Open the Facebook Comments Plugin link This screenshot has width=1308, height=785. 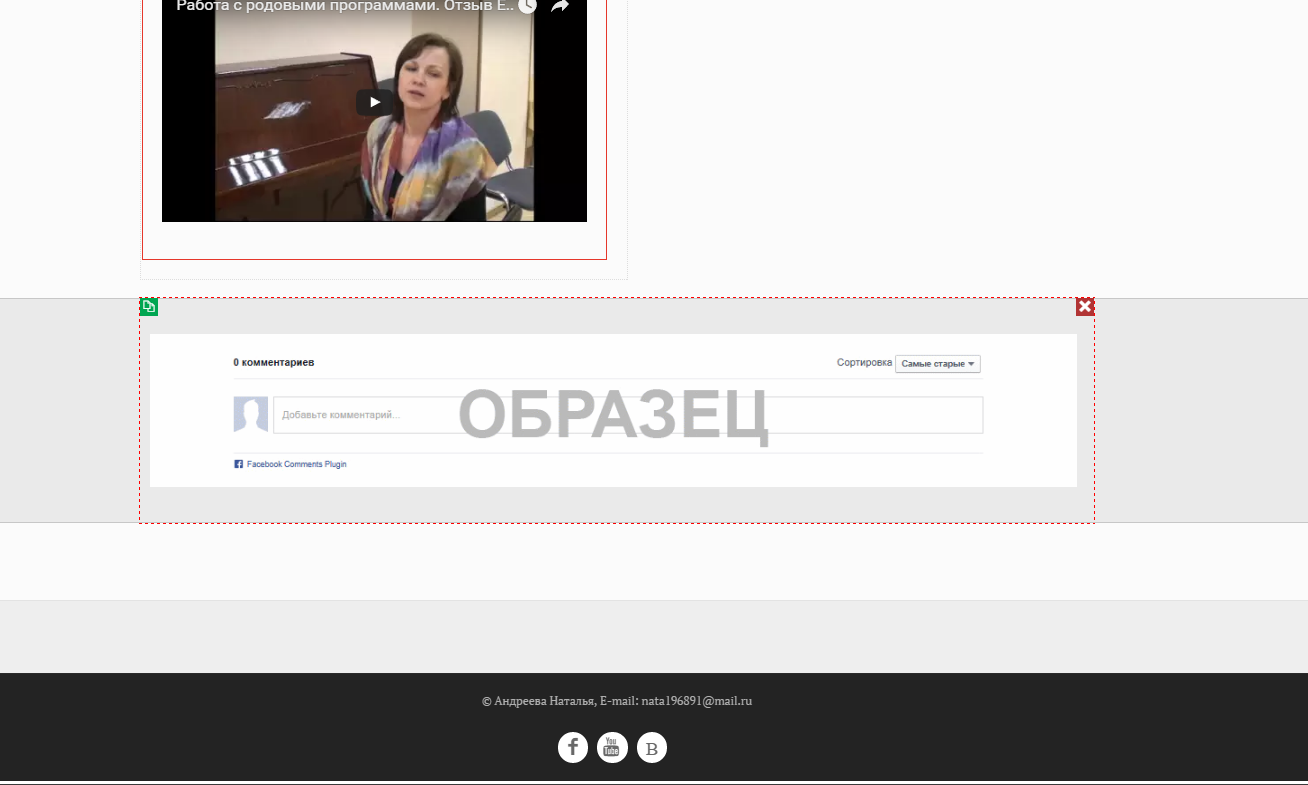click(x=296, y=464)
